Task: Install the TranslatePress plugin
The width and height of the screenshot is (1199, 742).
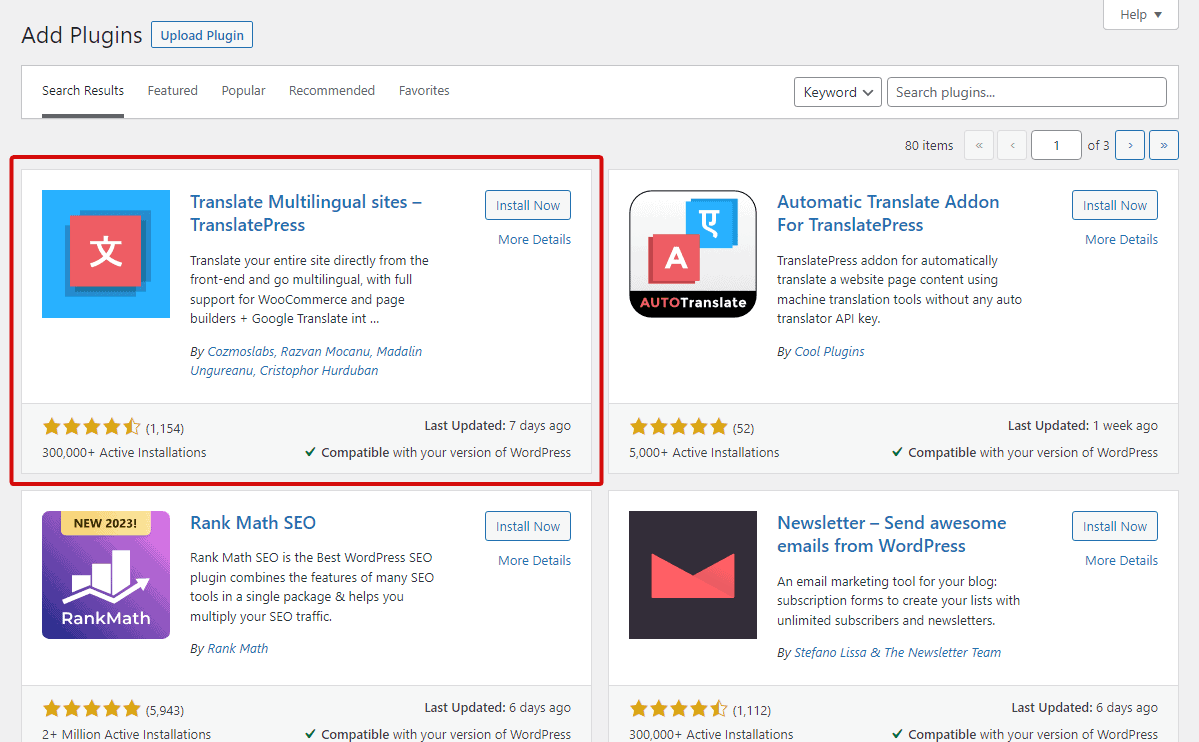Action: [527, 205]
